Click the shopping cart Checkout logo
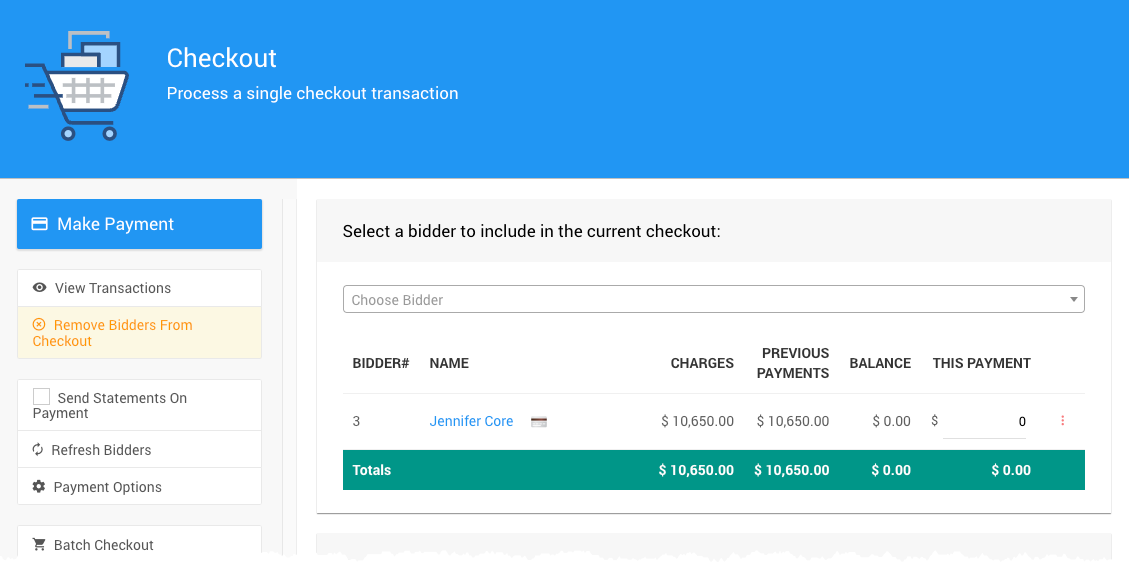Screen dimensions: 1129x586 point(76,86)
